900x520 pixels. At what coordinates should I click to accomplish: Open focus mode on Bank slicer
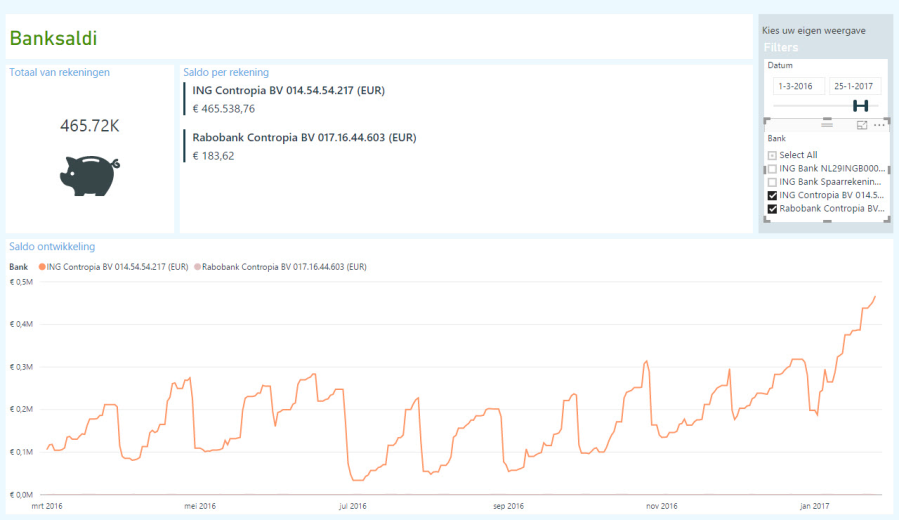click(862, 125)
